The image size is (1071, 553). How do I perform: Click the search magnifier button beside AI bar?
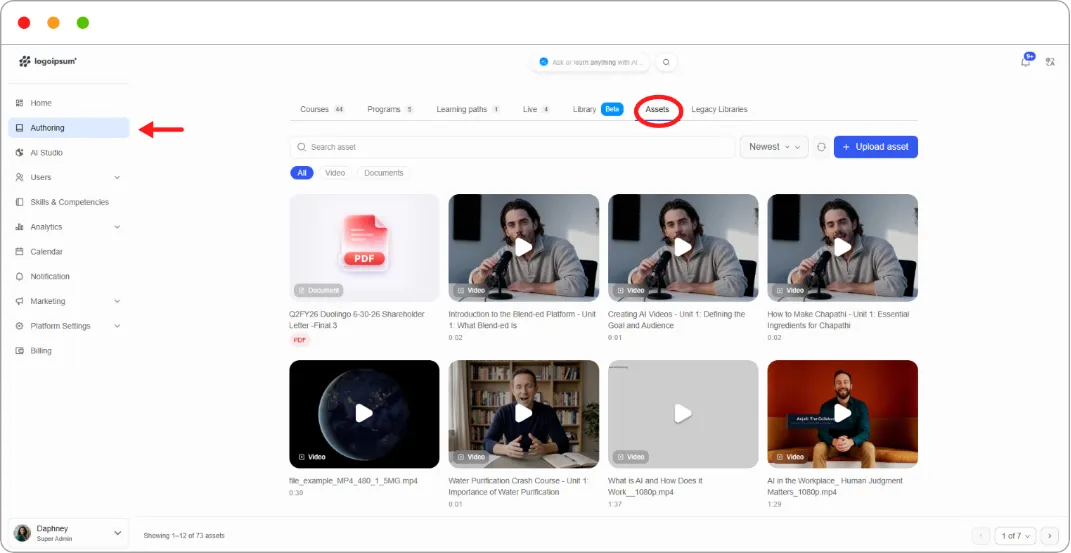coord(666,62)
